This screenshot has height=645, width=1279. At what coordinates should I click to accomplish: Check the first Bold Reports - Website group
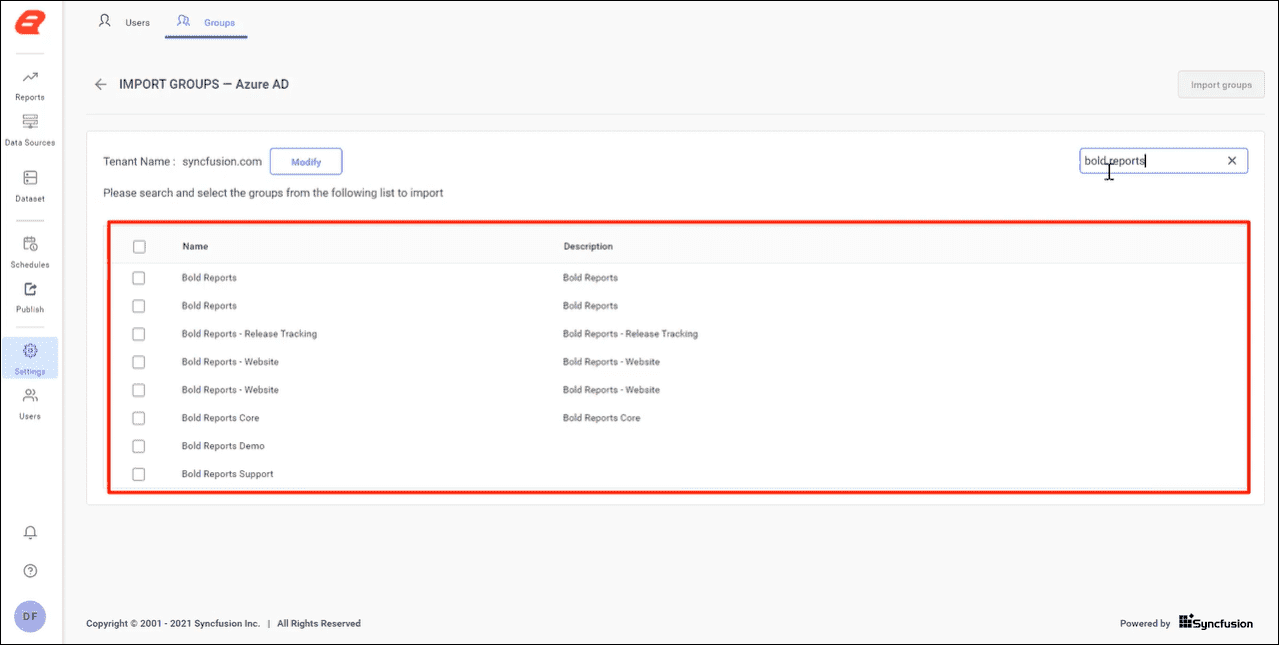click(x=139, y=362)
